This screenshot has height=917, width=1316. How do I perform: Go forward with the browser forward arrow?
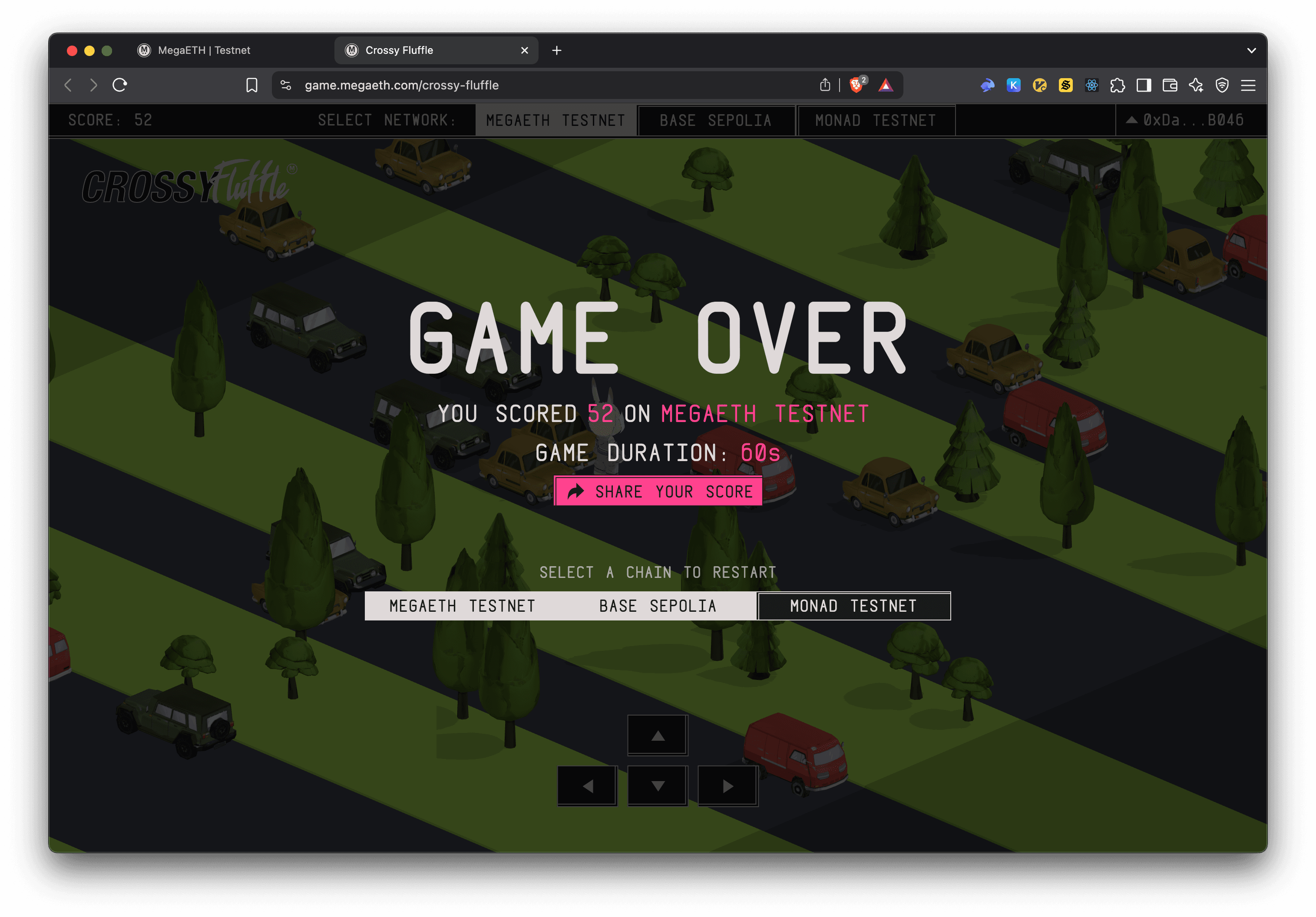click(x=93, y=86)
